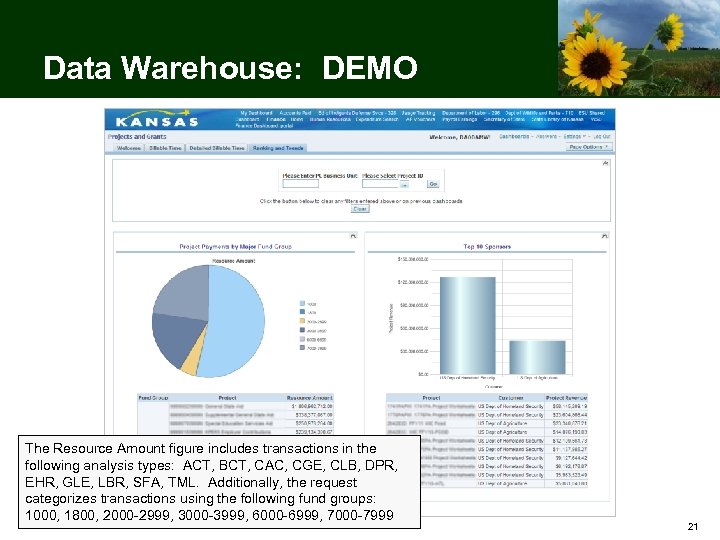Image resolution: width=720 pixels, height=540 pixels.
Task: Click the US Dept of Homeland Security bar
Action: (467, 326)
